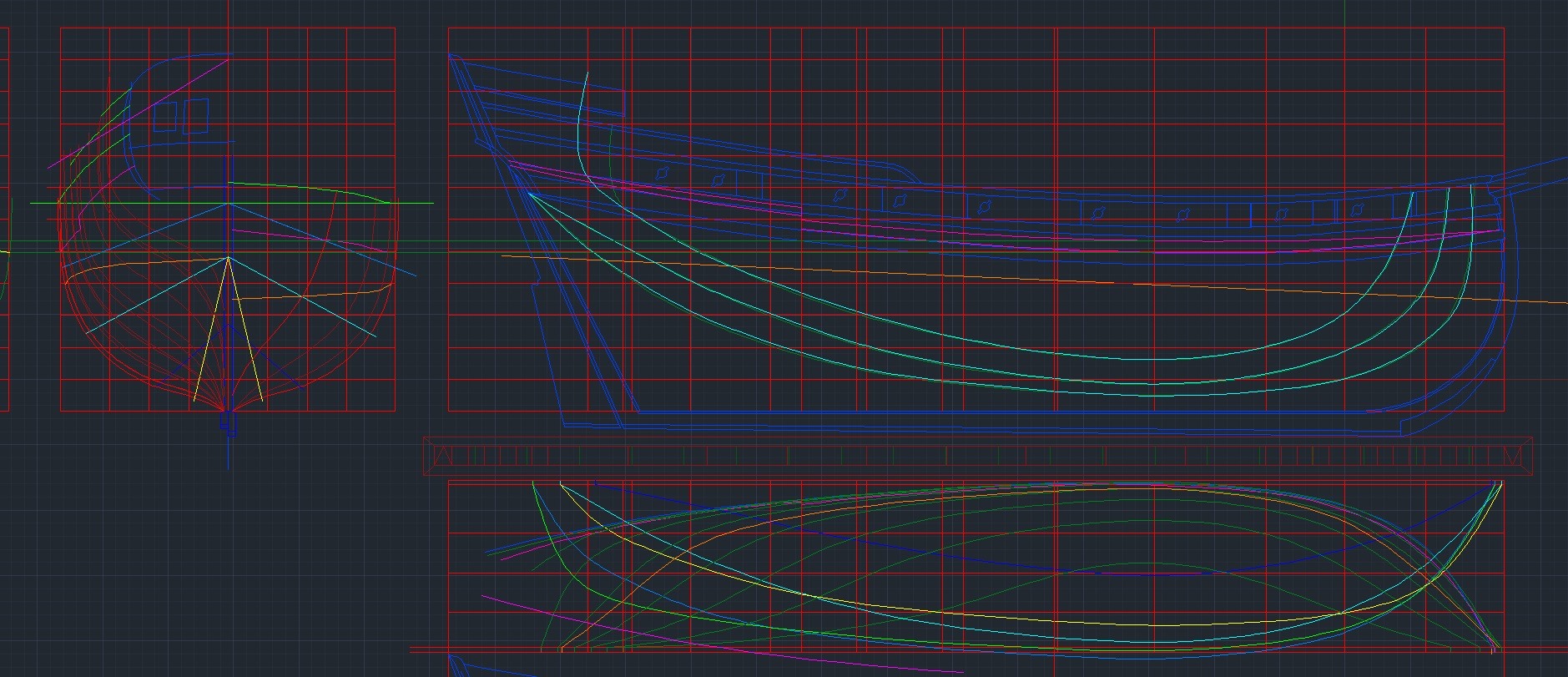Select the right yellow diagonal line in the body plan
The image size is (1568, 677).
[245, 329]
